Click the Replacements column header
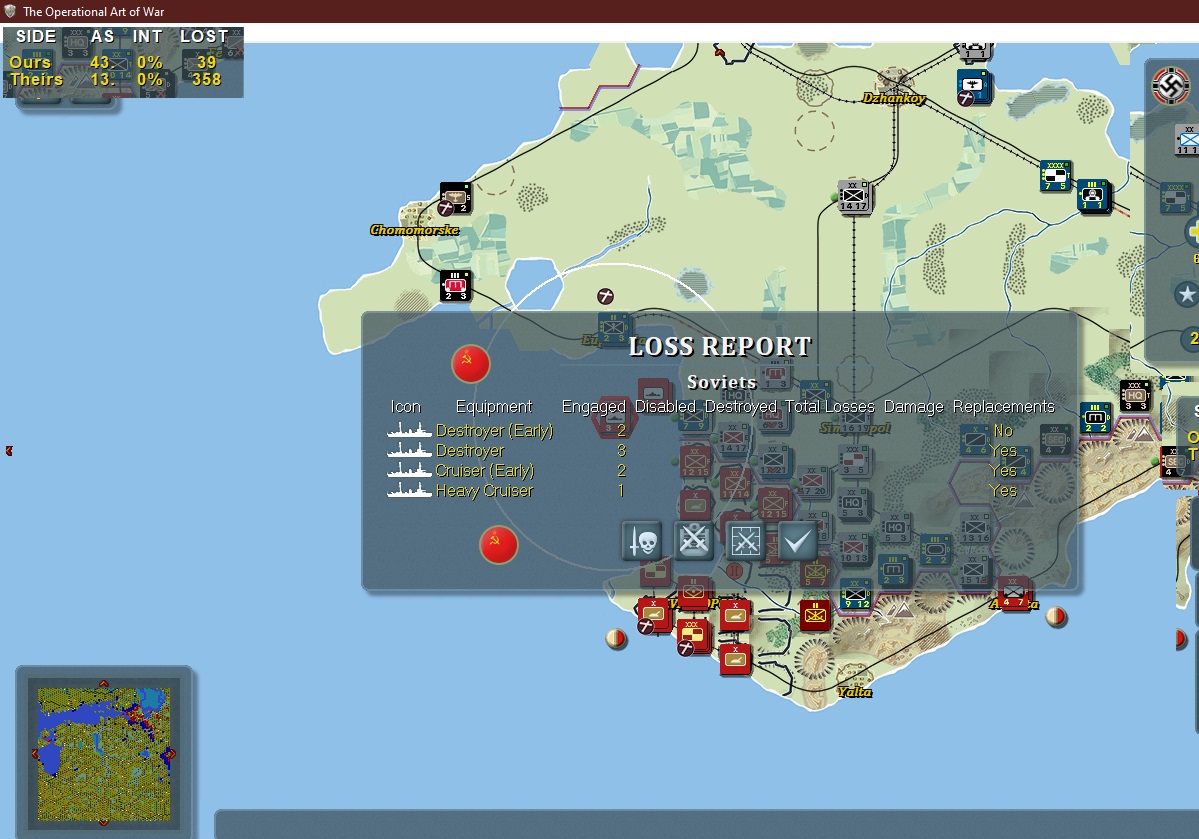The image size is (1199, 839). (1003, 407)
